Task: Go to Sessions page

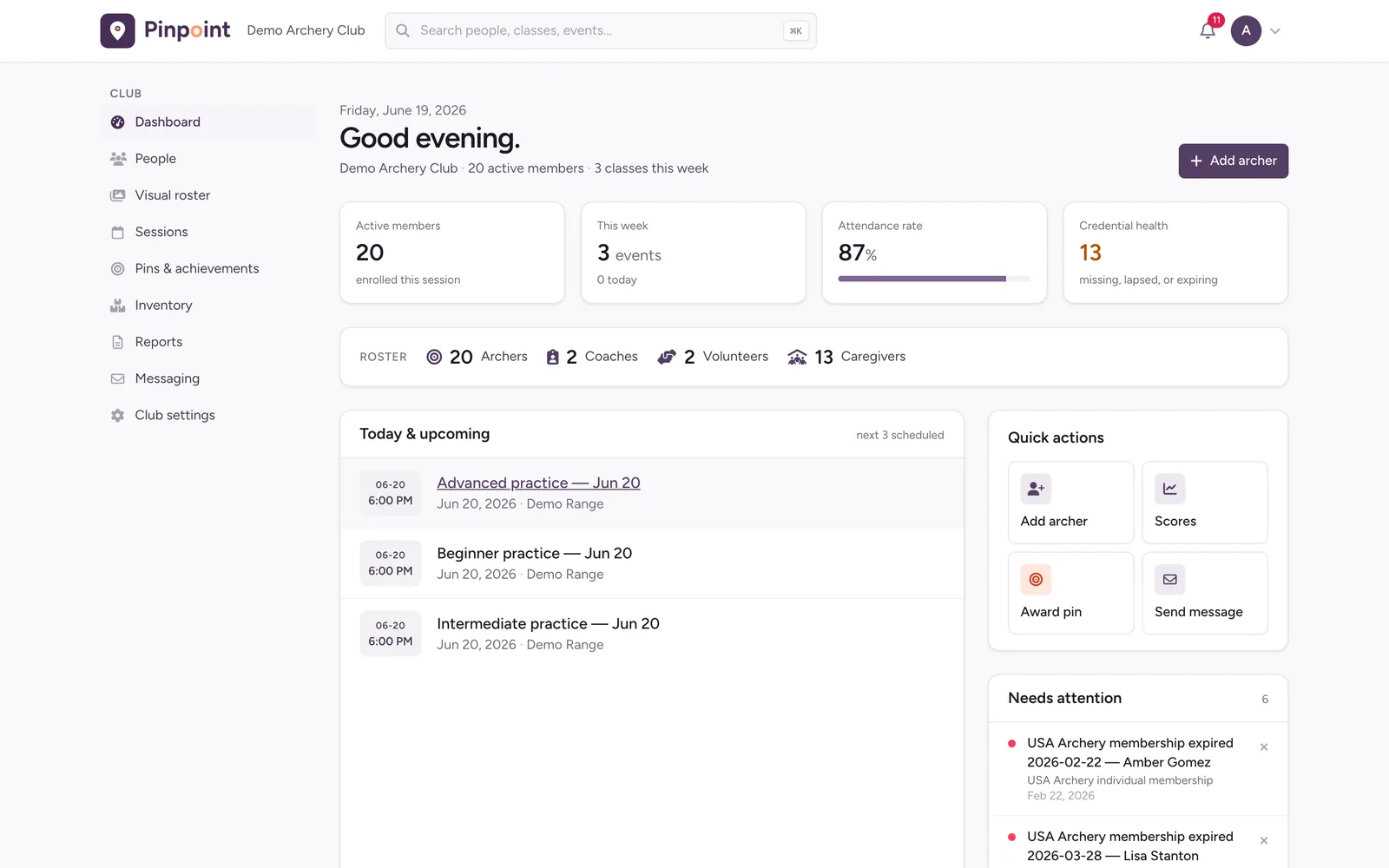Action: (x=208, y=232)
